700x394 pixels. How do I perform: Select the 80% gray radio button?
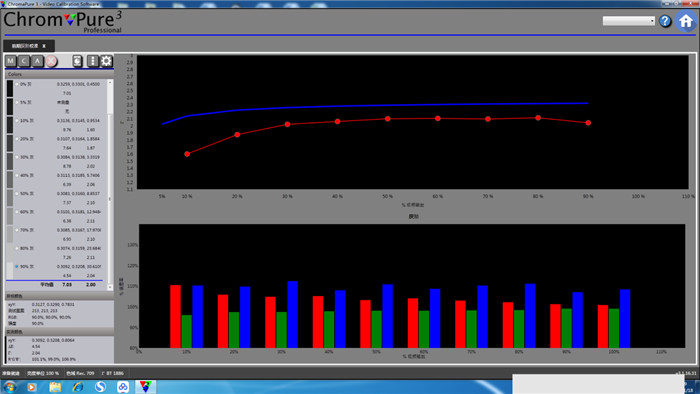[x=17, y=249]
